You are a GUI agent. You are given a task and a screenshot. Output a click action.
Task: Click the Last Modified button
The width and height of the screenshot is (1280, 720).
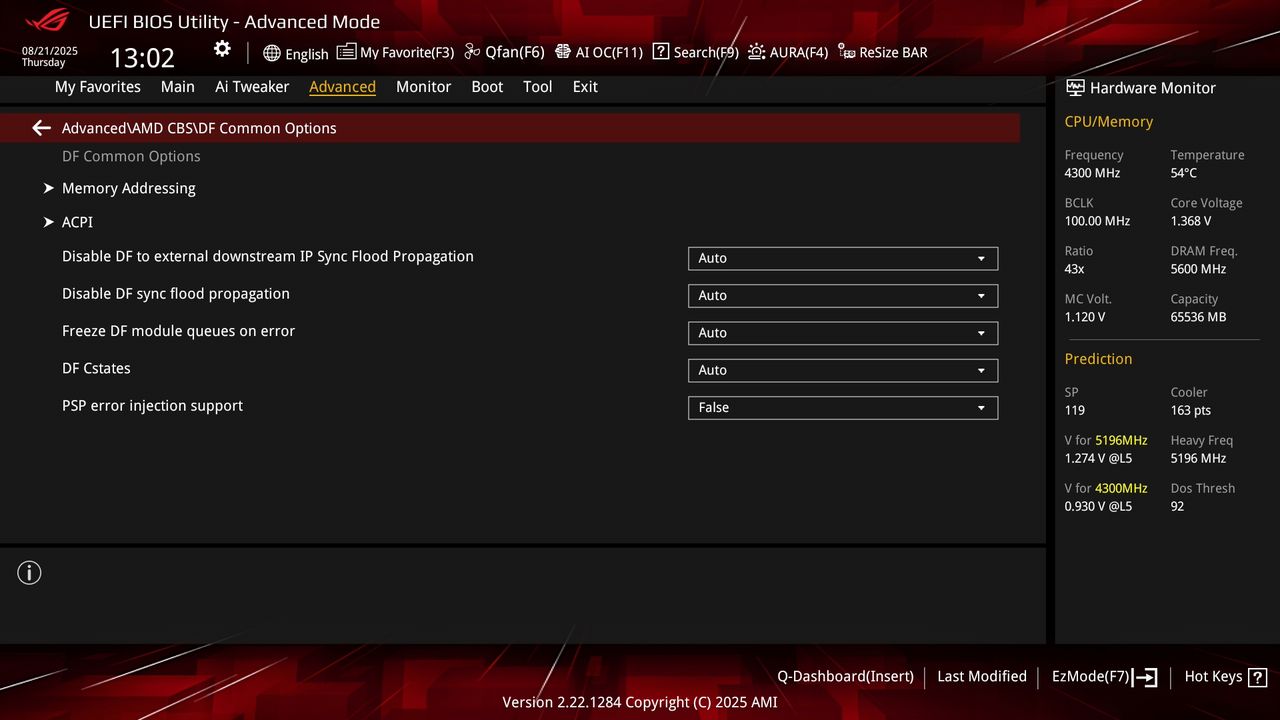(981, 677)
